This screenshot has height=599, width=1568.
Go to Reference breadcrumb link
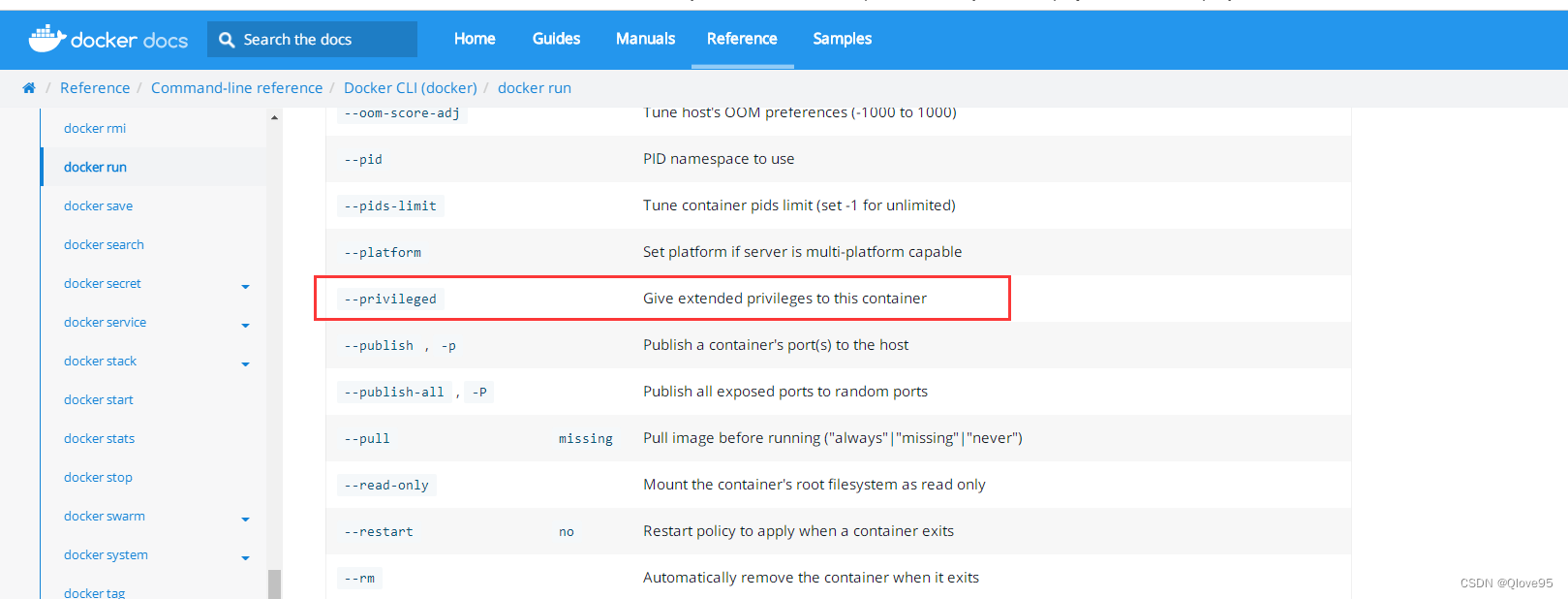coord(95,88)
